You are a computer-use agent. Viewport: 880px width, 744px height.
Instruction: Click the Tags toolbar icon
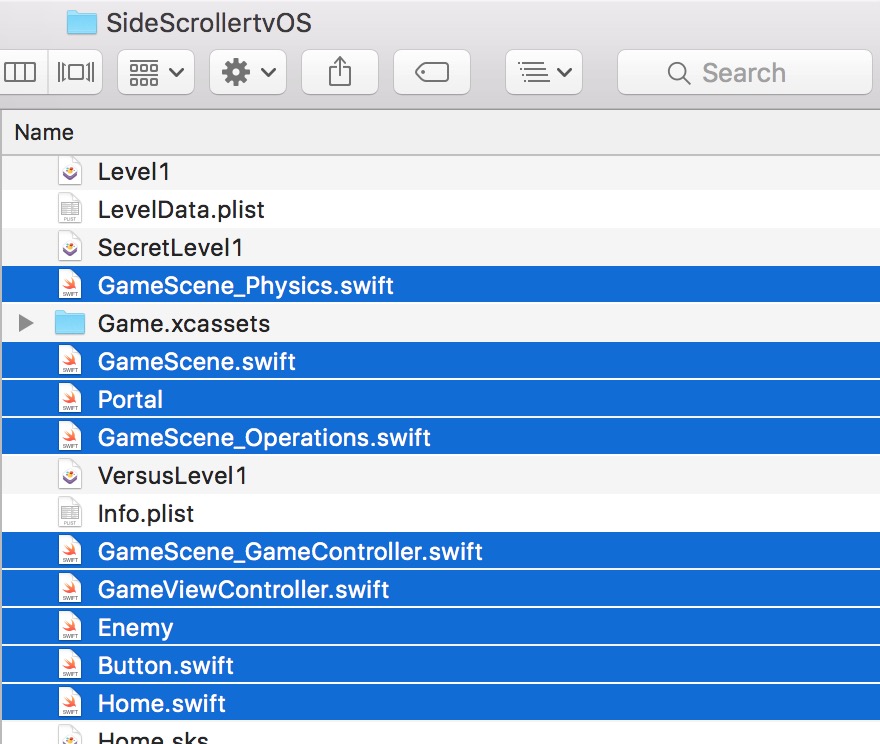431,71
